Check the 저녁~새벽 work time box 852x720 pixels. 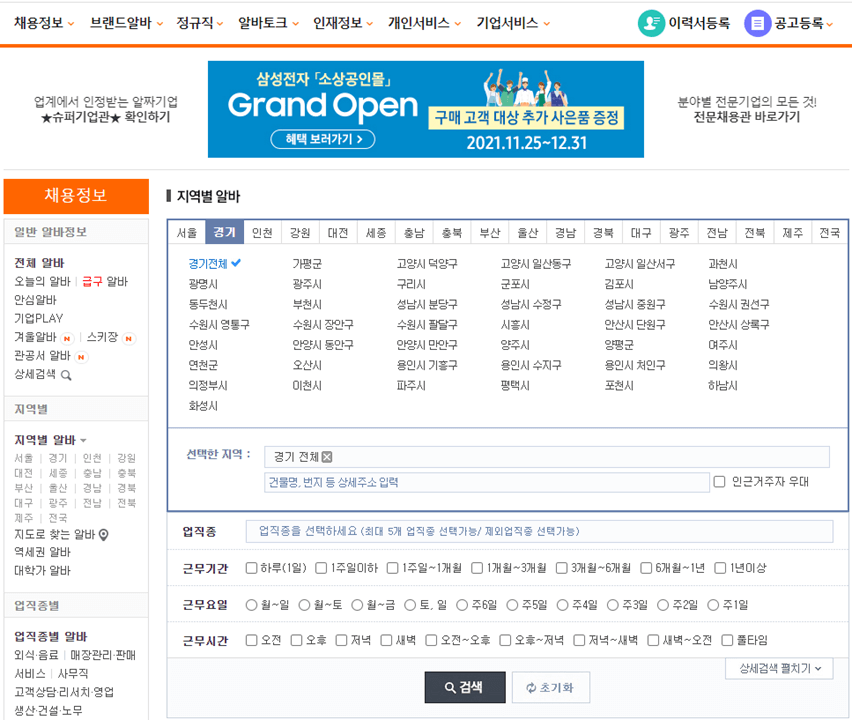(x=579, y=640)
